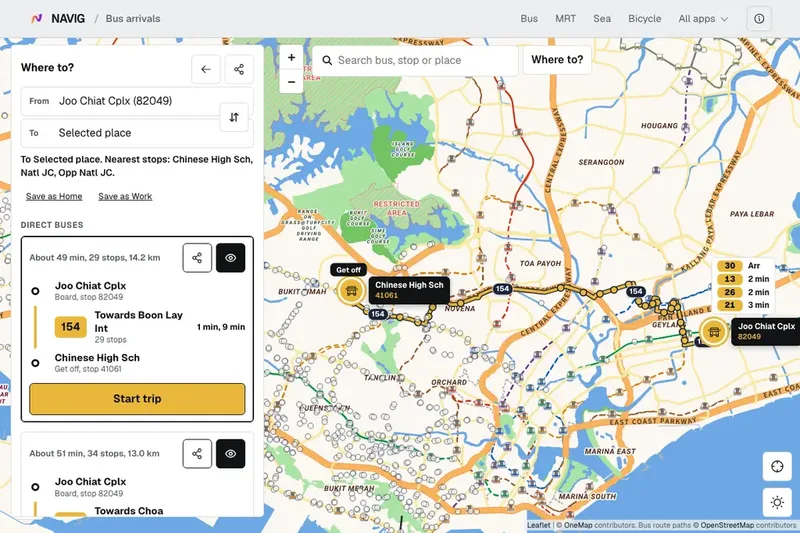Screen dimensions: 800x533
Task: Click 'DIRECT BUSES' heading
Action: tap(52, 225)
